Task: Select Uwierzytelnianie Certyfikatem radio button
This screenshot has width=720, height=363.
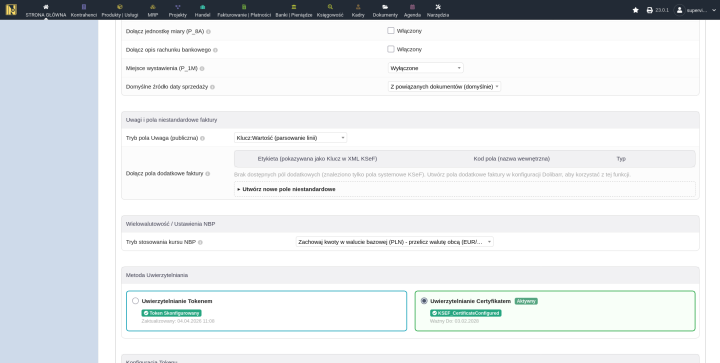Action: (x=424, y=301)
